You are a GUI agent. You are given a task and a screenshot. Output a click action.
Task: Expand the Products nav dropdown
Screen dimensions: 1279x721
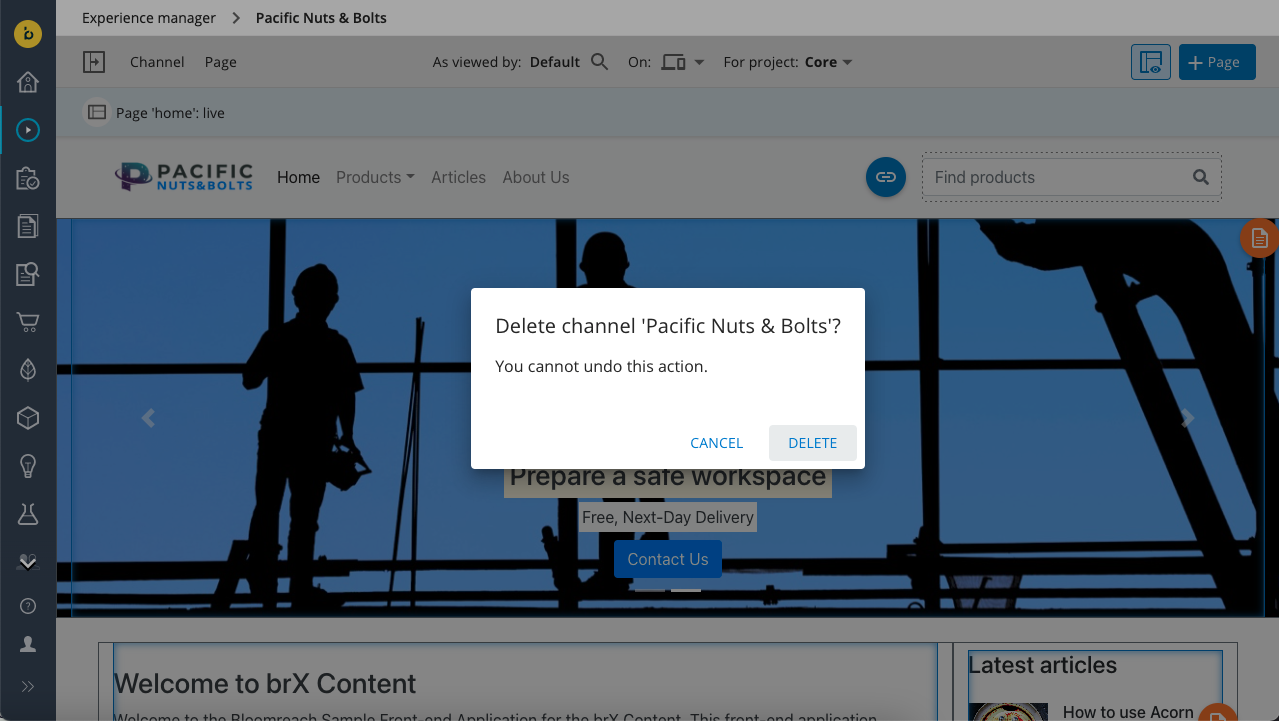click(x=375, y=177)
